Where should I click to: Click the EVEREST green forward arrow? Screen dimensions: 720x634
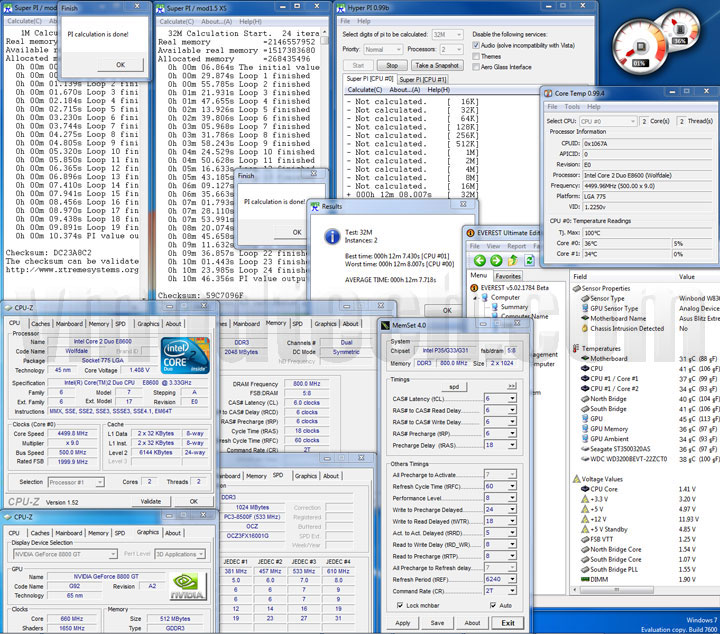click(496, 261)
